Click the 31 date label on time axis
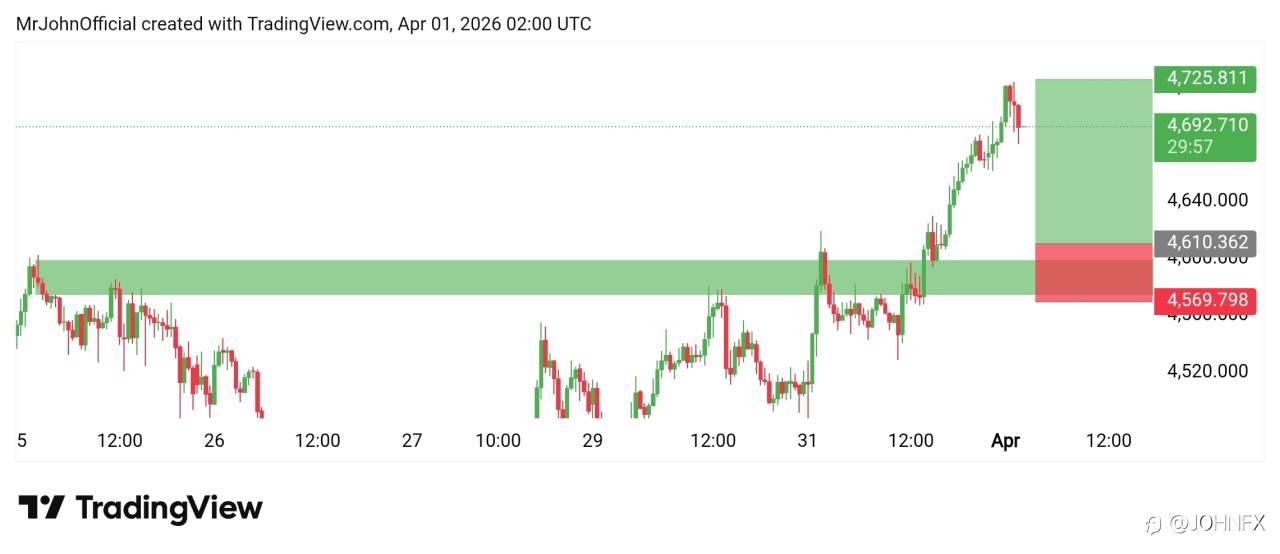The width and height of the screenshot is (1280, 554). (x=807, y=440)
